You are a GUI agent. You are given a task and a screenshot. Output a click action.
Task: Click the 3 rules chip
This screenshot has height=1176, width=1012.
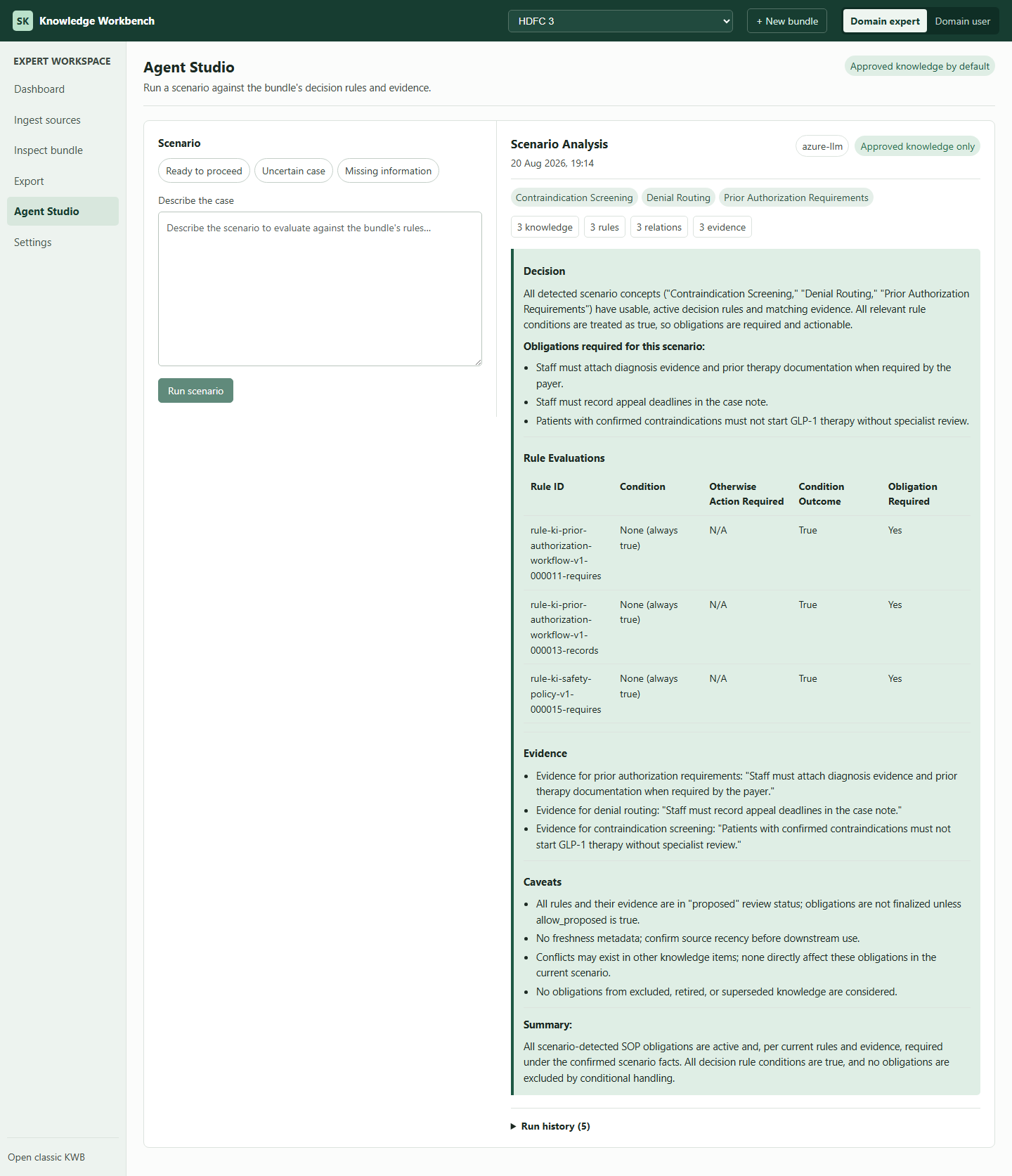pyautogui.click(x=604, y=227)
